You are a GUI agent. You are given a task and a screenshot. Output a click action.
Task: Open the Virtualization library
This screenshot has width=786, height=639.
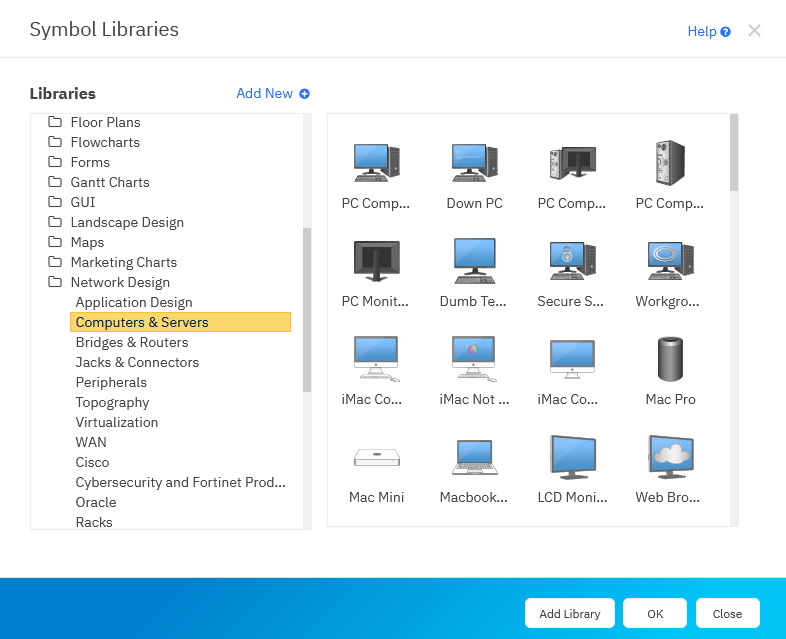coord(117,422)
